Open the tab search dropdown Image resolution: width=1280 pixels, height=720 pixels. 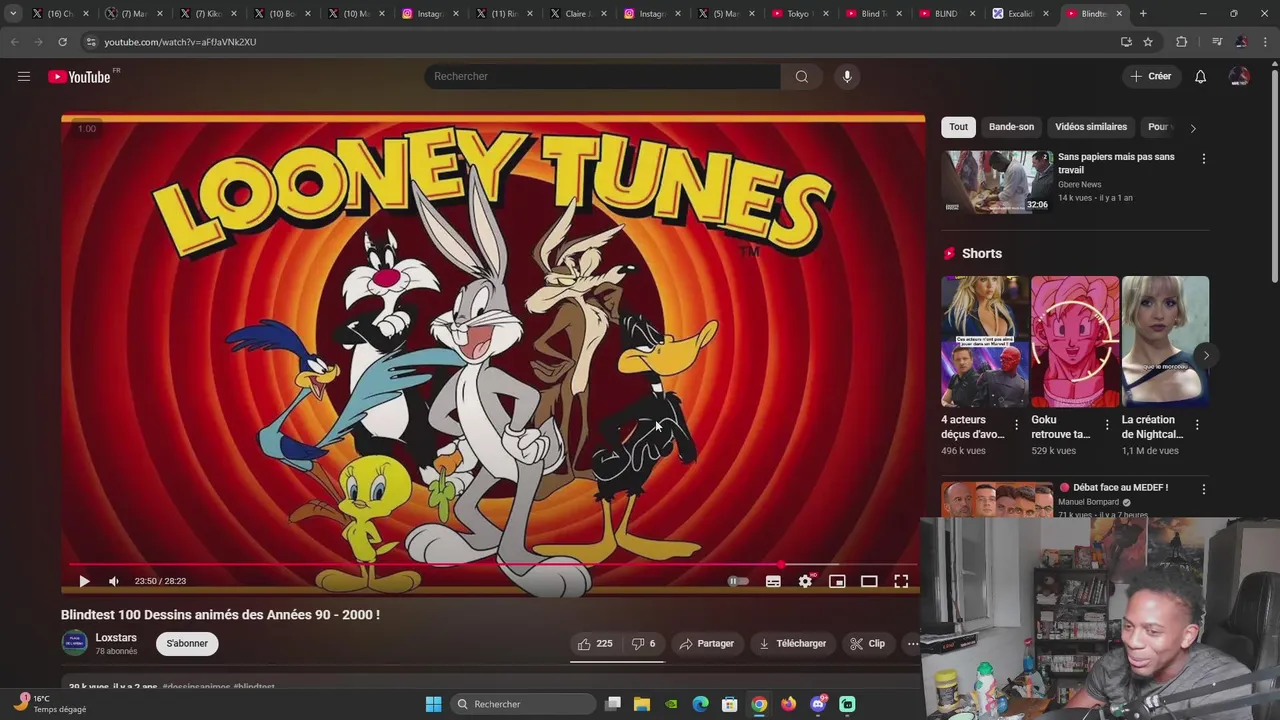point(13,14)
